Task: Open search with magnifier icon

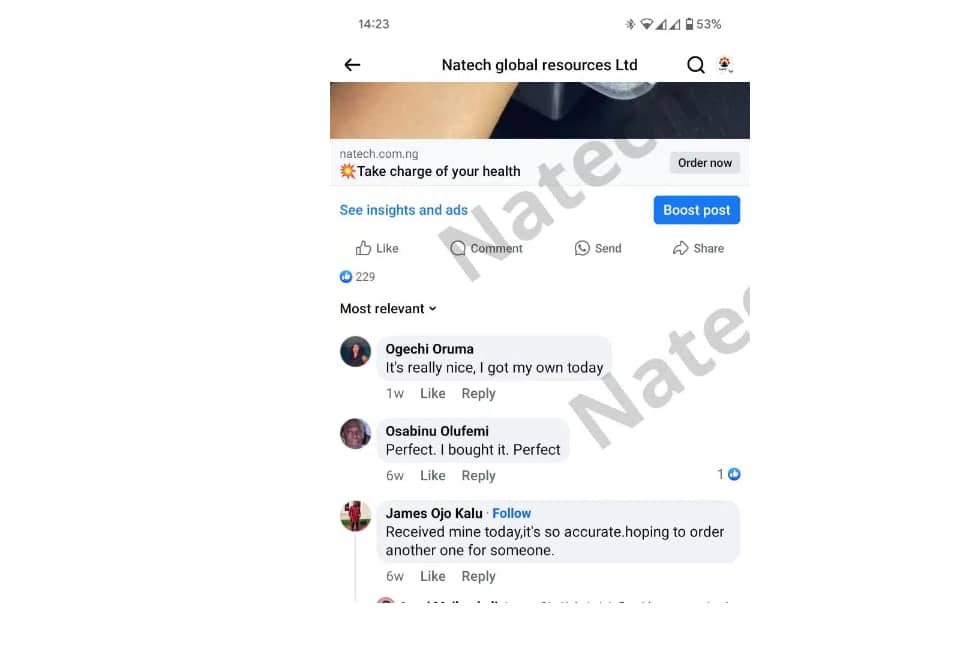Action: tap(696, 65)
